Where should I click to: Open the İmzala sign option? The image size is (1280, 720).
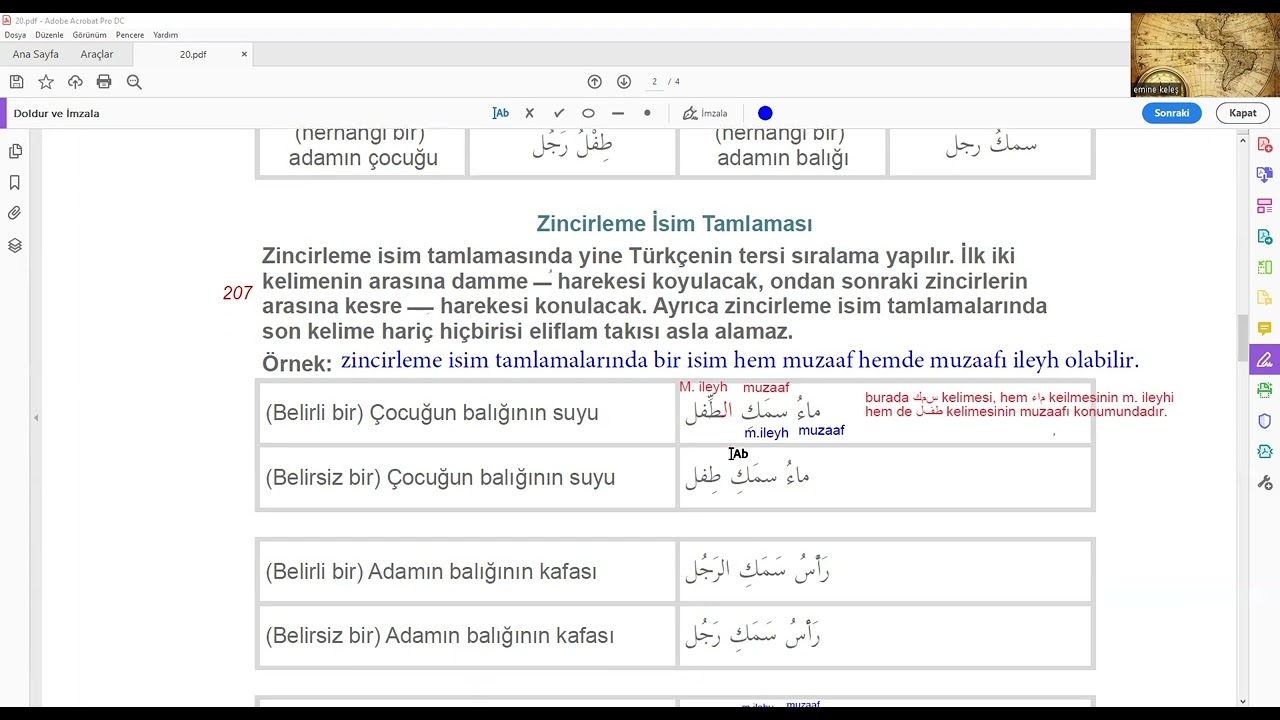(705, 113)
